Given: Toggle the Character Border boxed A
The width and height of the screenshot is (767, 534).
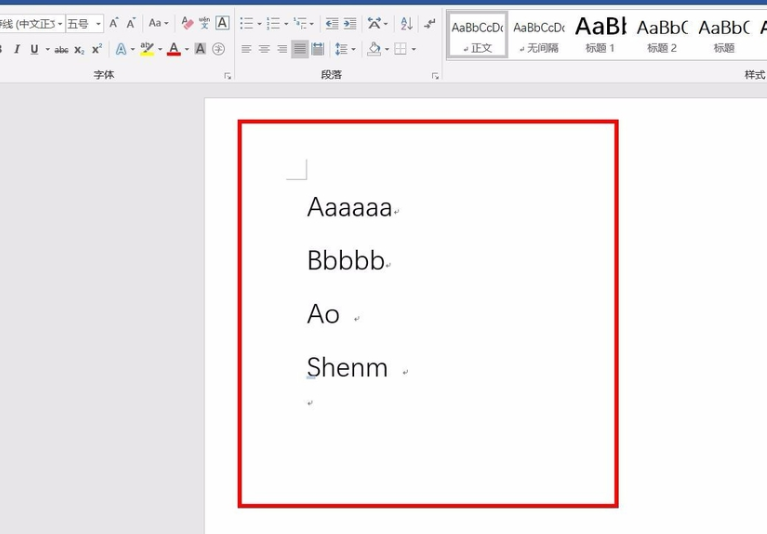Looking at the screenshot, I should coord(222,23).
